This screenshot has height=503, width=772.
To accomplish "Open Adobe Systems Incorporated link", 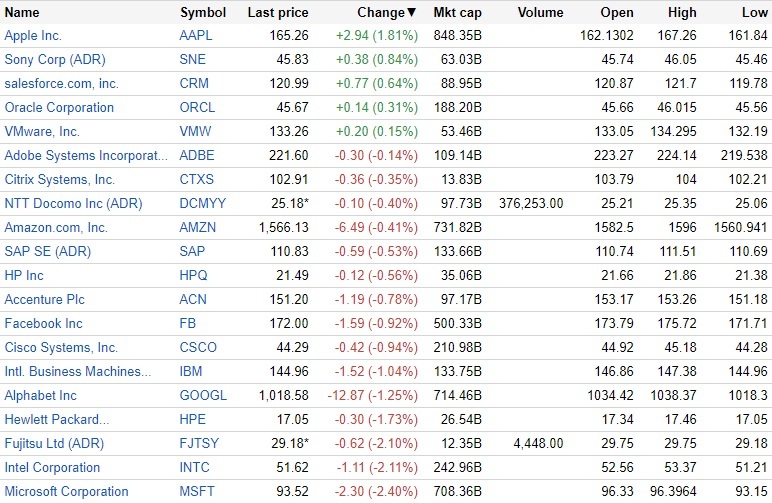I will pyautogui.click(x=86, y=155).
